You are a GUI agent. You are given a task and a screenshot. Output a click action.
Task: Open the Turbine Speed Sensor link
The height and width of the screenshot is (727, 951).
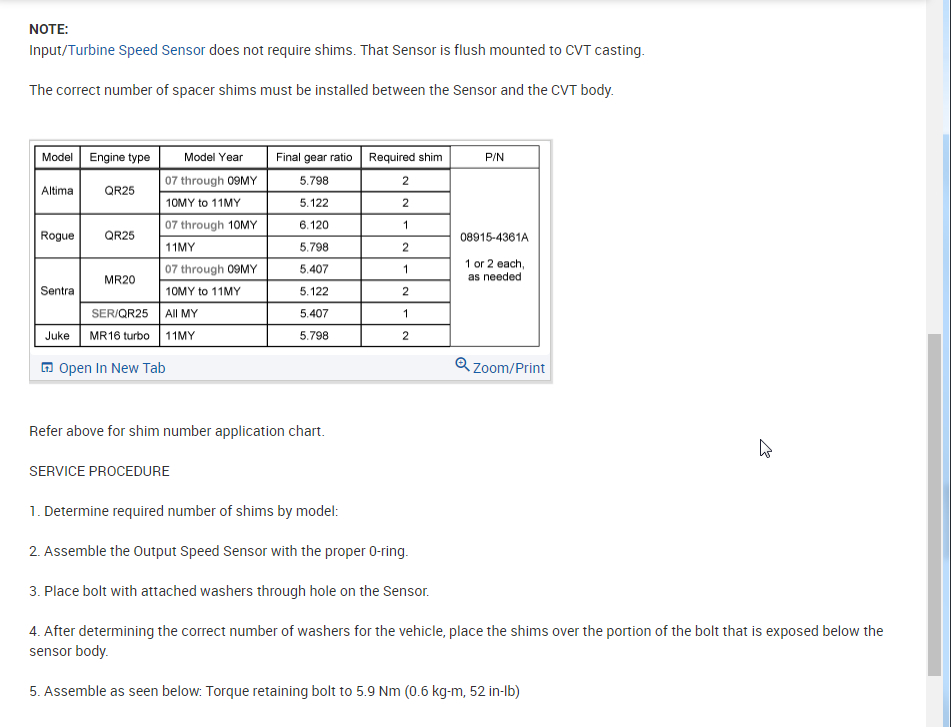(x=136, y=50)
